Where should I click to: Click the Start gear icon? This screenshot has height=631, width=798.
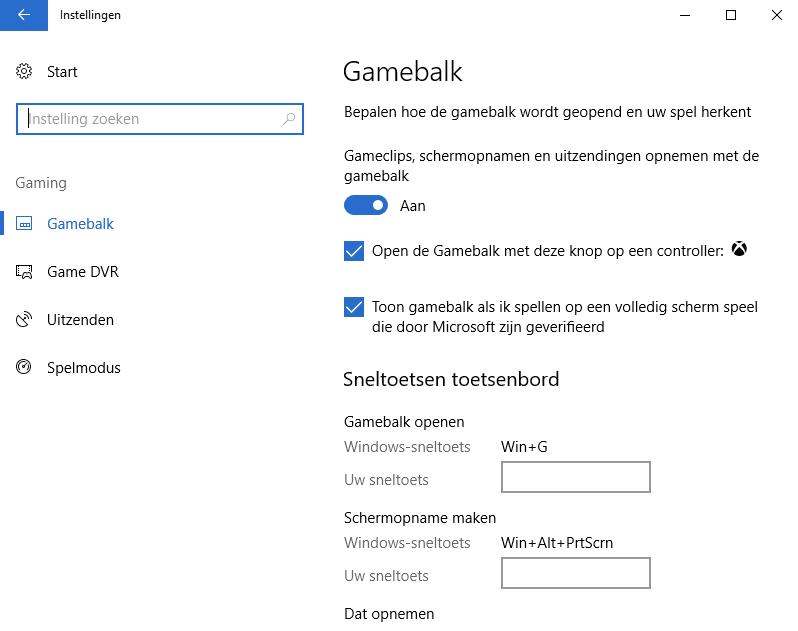[24, 72]
